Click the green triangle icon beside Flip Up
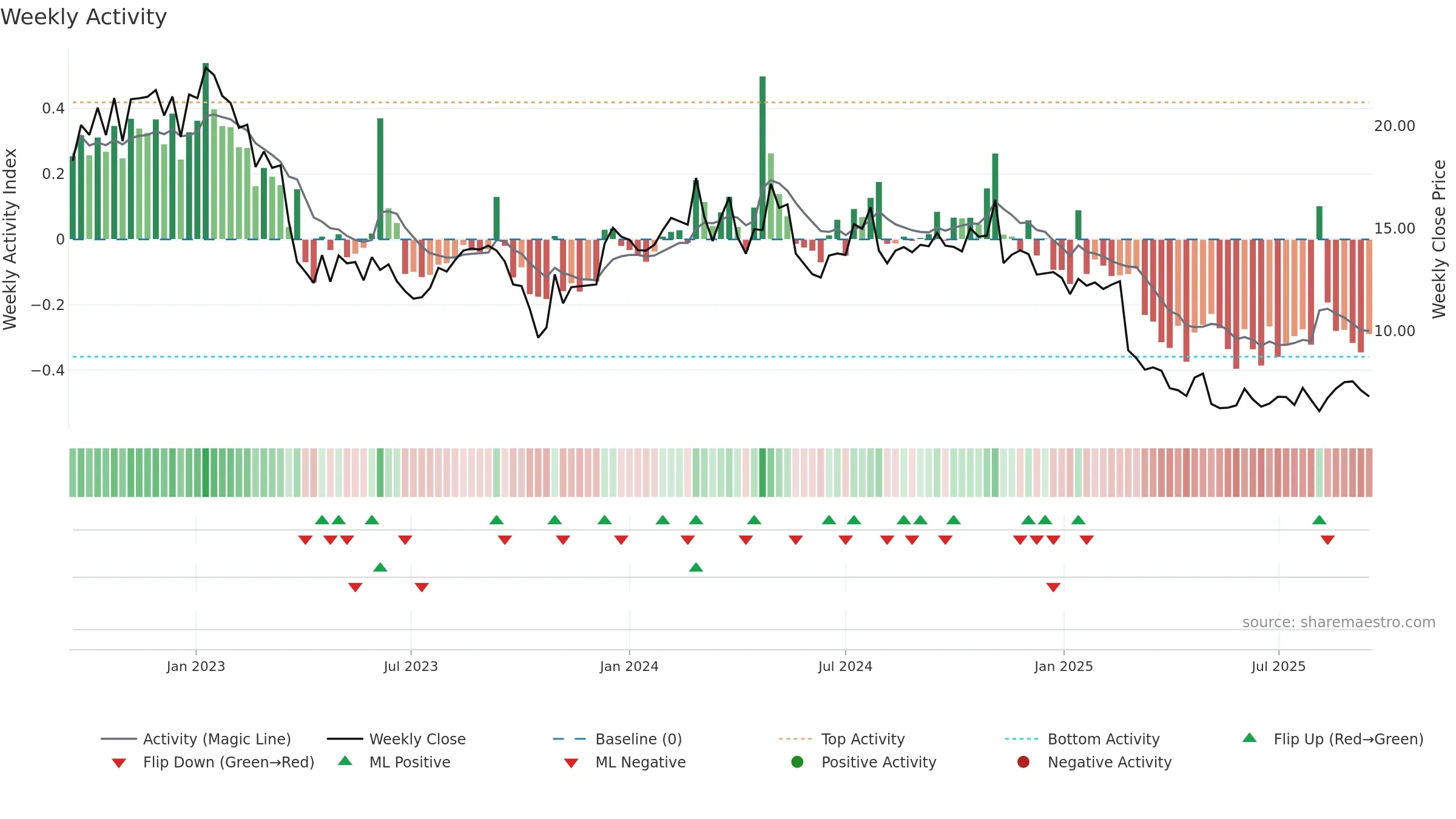The width and height of the screenshot is (1456, 819). pos(1250,738)
